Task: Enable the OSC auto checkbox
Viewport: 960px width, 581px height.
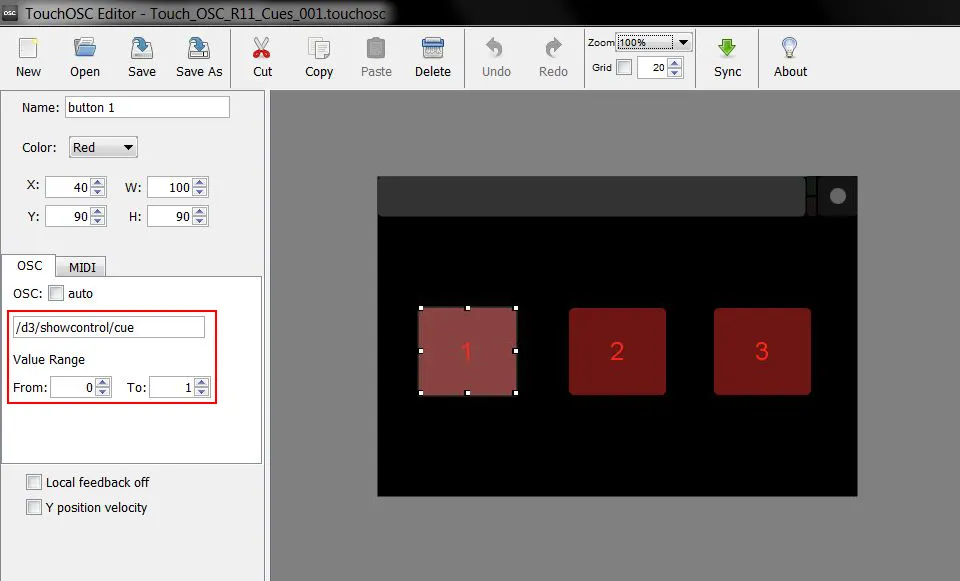Action: click(56, 294)
